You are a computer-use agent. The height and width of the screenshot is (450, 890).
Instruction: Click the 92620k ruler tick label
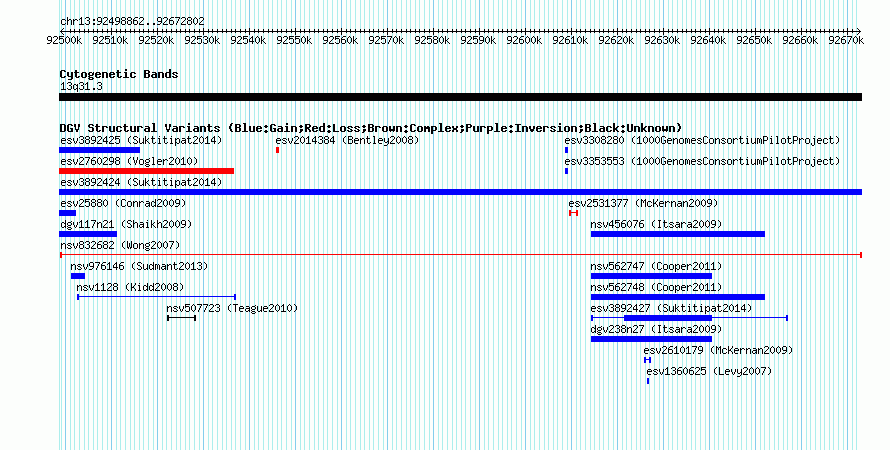(x=616, y=40)
